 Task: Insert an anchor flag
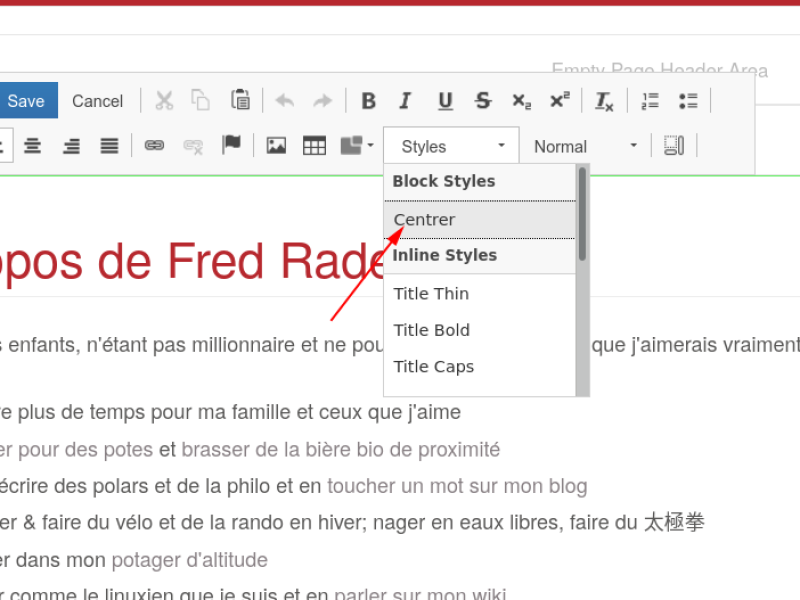pyautogui.click(x=231, y=145)
